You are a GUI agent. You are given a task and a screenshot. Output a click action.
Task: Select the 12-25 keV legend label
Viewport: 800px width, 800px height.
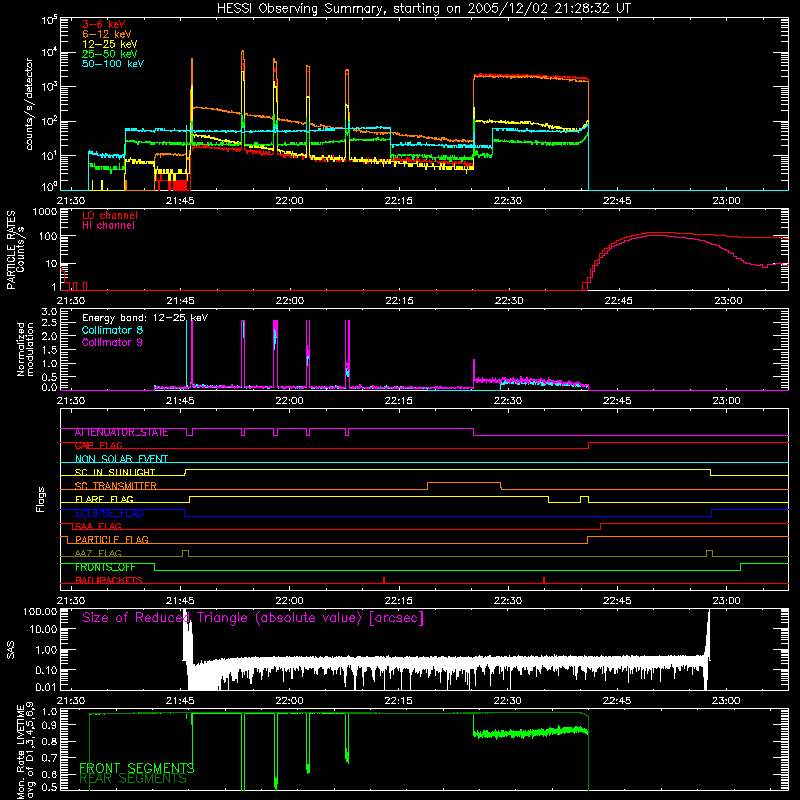coord(110,44)
